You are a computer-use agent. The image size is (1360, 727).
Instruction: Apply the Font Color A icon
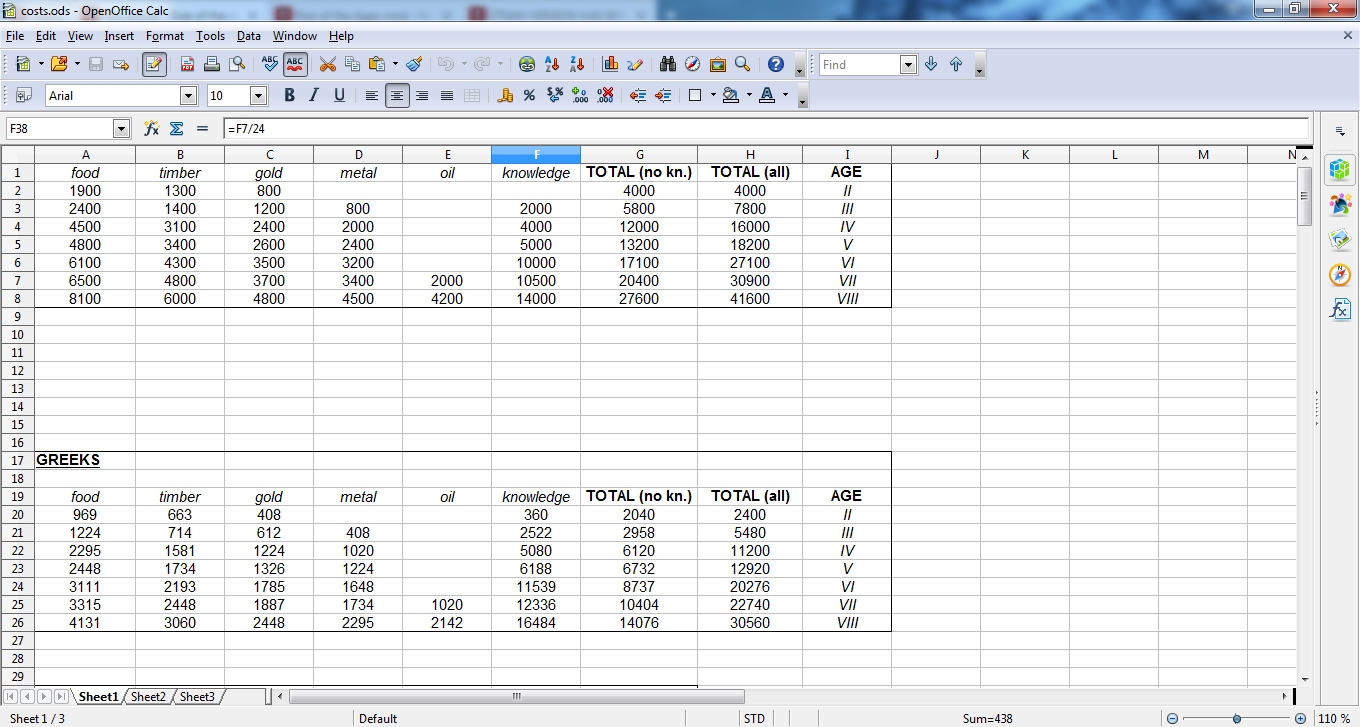click(x=767, y=95)
